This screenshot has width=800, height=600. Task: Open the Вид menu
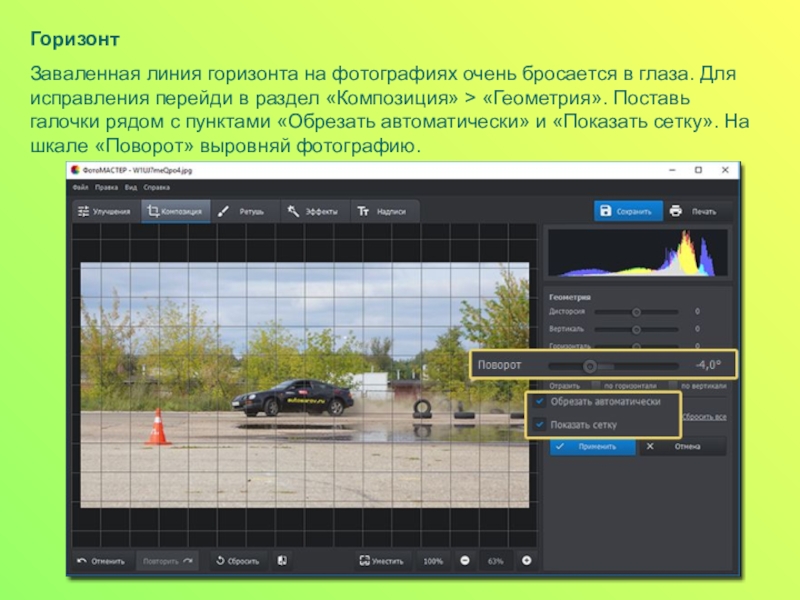(x=131, y=187)
